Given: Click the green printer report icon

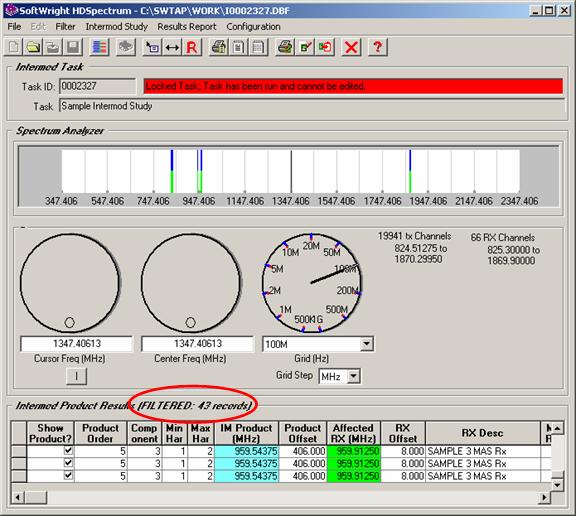Looking at the screenshot, I should coord(219,47).
